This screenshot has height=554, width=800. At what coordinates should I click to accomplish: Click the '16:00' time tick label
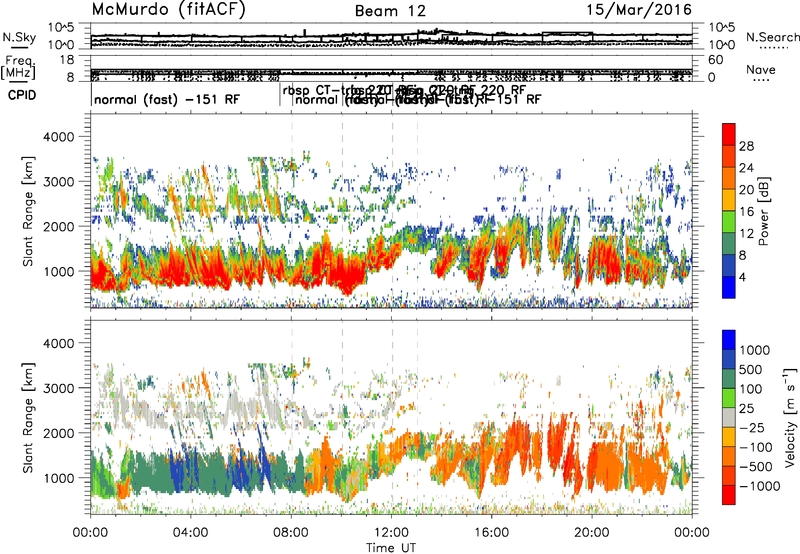tap(491, 533)
